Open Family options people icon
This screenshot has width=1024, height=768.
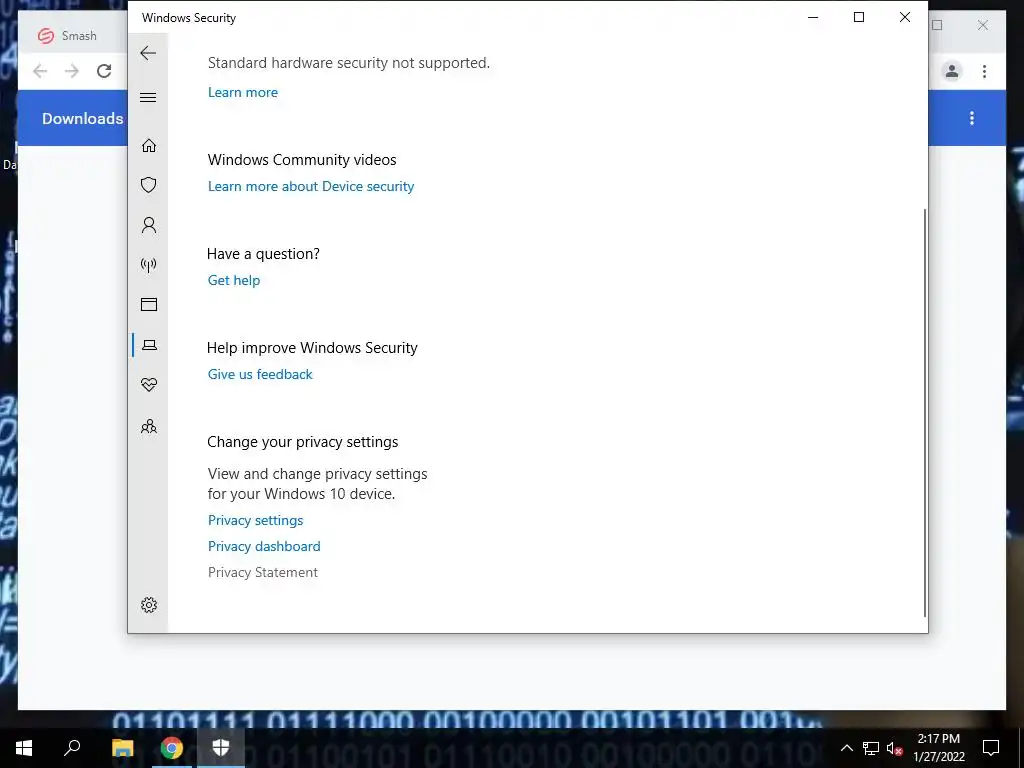coord(149,426)
